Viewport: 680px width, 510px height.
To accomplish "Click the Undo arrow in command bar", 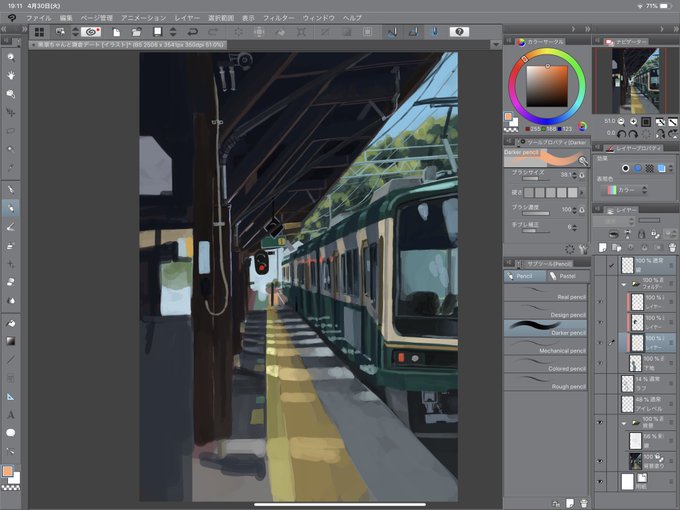I will [193, 32].
